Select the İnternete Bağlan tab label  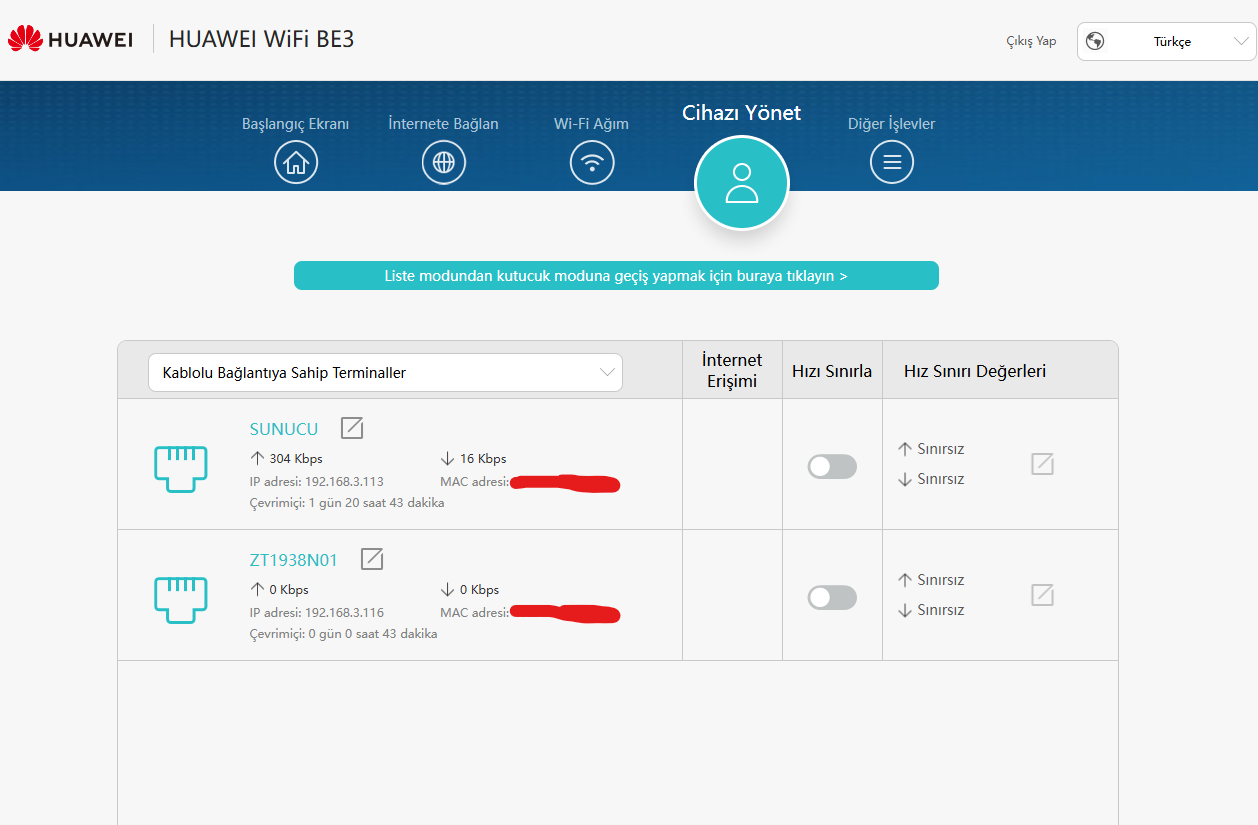[x=444, y=124]
